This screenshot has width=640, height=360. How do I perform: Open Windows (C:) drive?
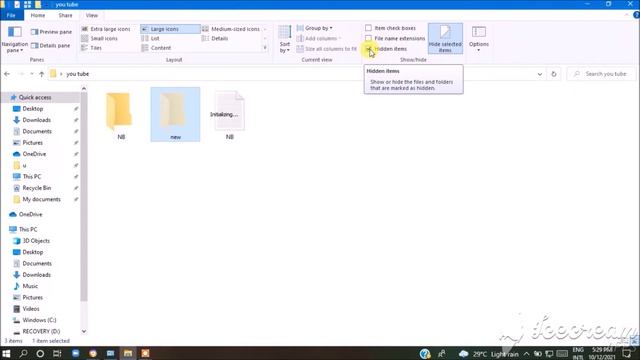(x=39, y=320)
